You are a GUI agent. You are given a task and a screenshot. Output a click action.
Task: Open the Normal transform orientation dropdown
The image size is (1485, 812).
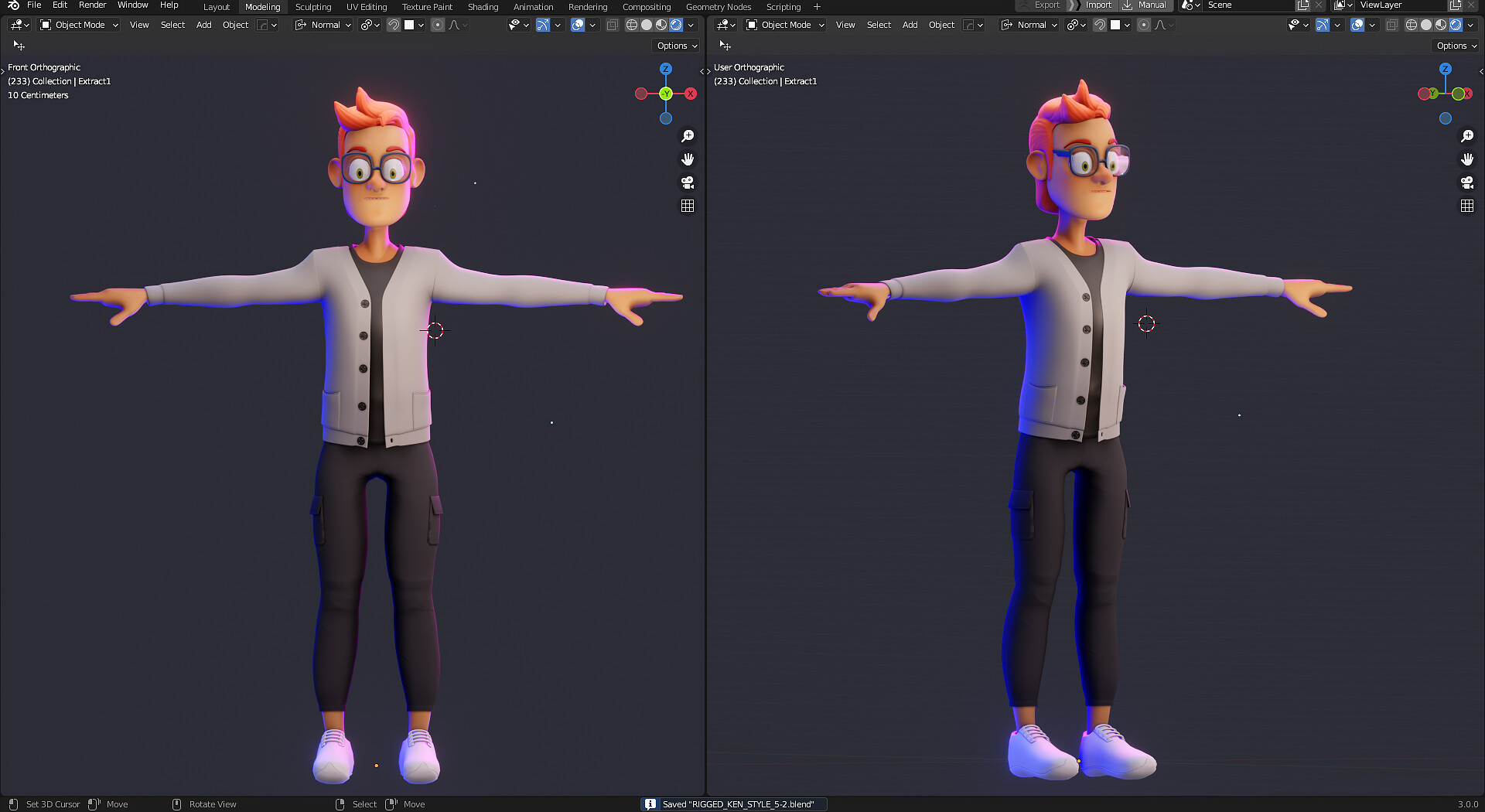click(323, 25)
